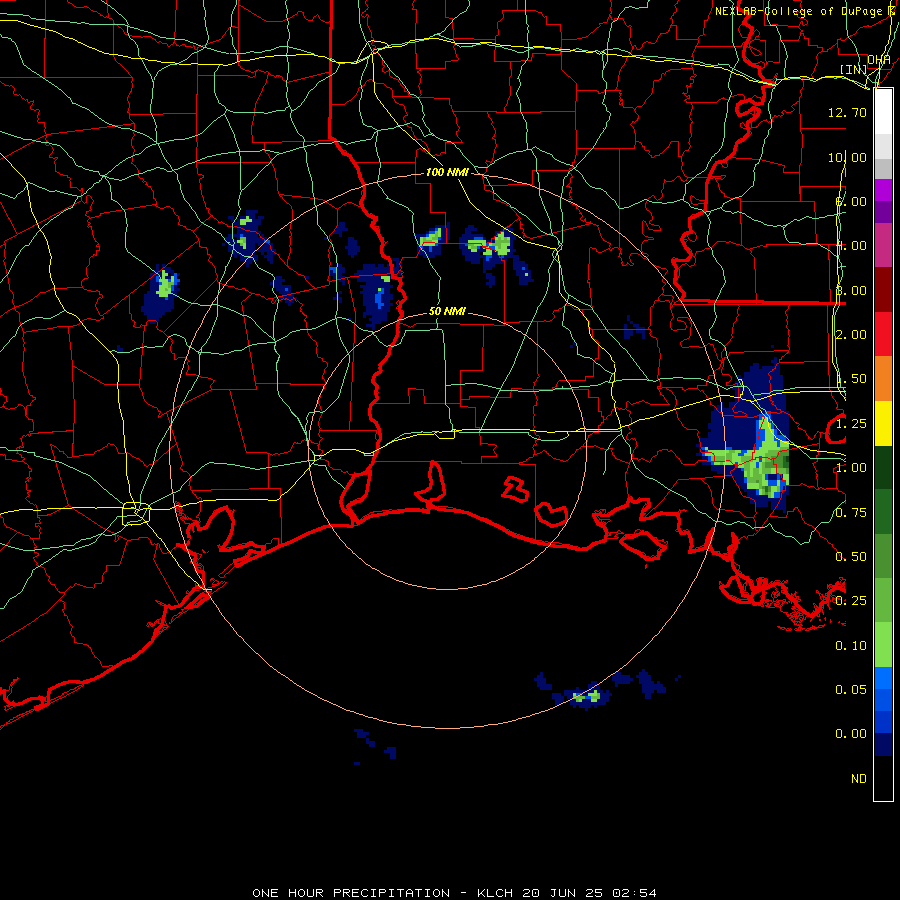Select the yellow legend swatch
The image size is (900, 900).
coord(883,424)
